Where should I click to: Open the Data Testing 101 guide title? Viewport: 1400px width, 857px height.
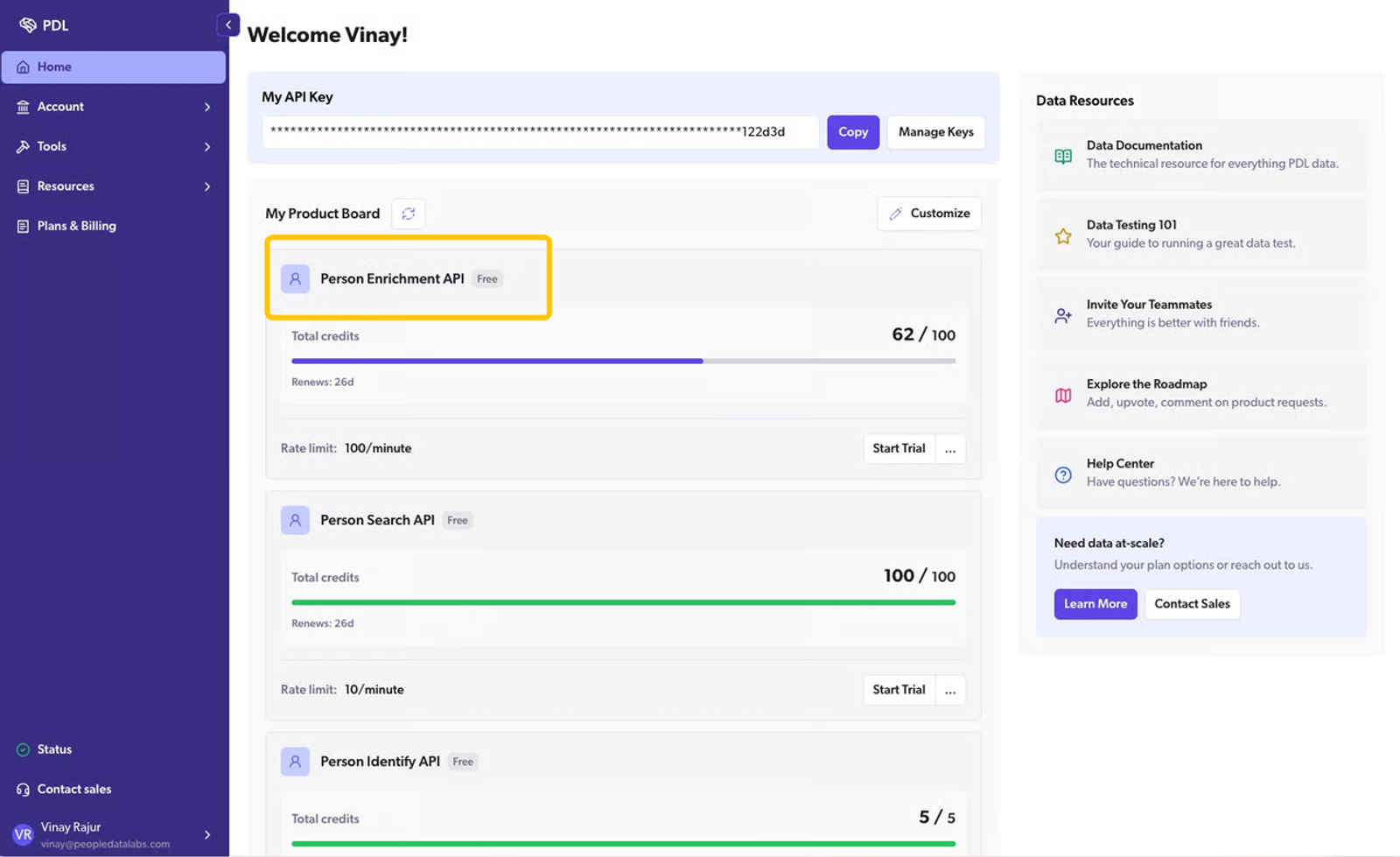point(1131,225)
